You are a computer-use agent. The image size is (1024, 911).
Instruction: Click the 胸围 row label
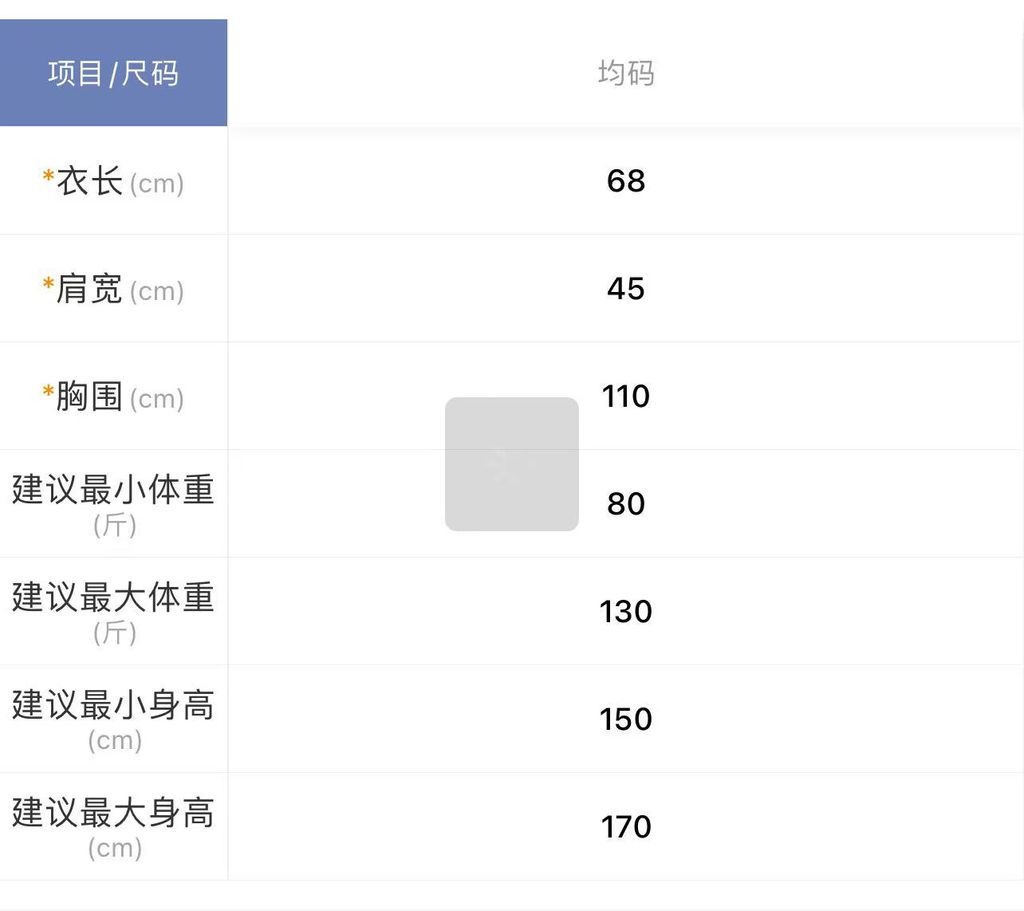tap(90, 397)
